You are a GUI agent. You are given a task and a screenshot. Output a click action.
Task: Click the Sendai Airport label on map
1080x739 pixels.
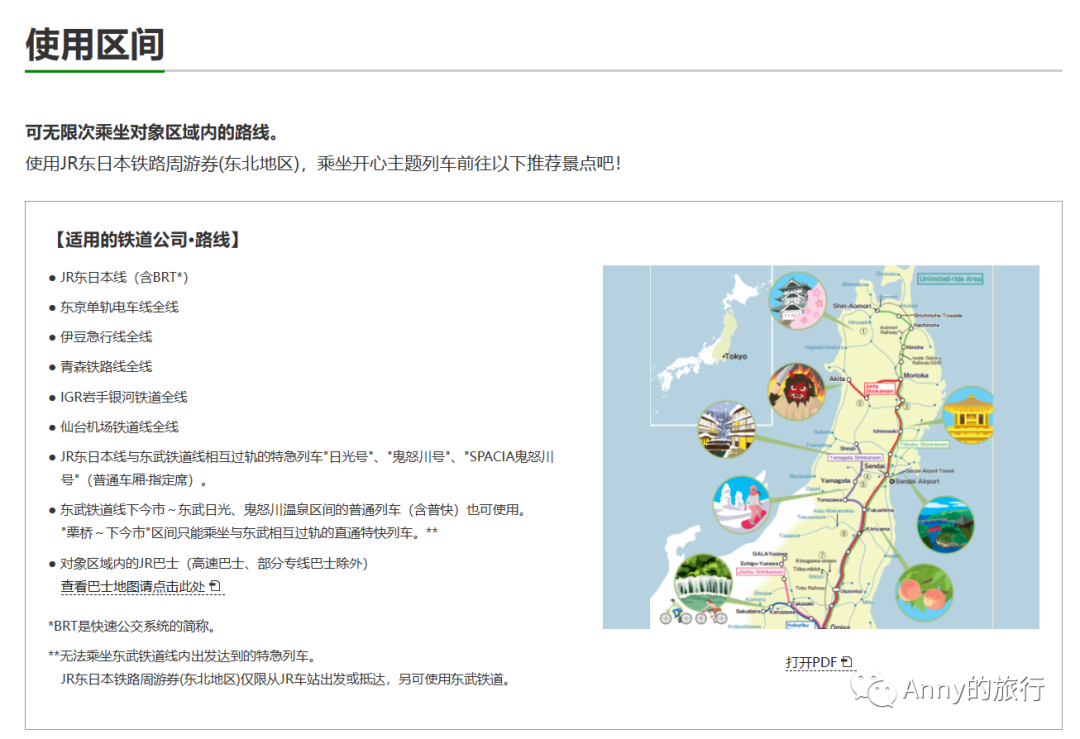(917, 481)
